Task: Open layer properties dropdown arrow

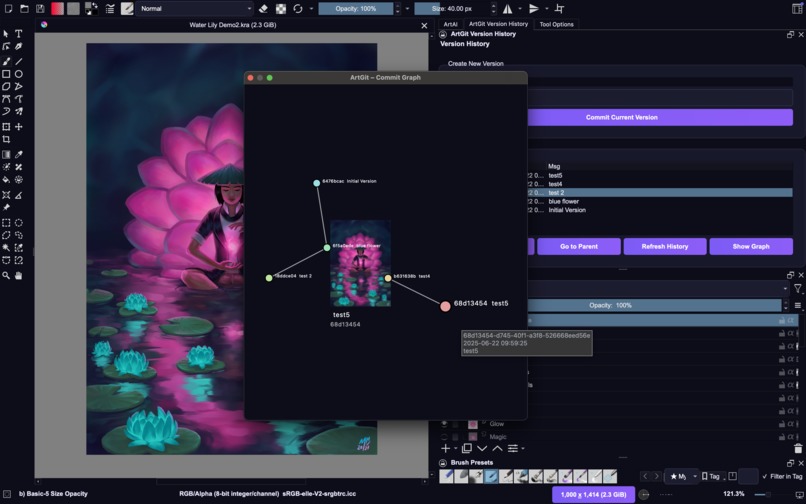Action: coord(523,449)
